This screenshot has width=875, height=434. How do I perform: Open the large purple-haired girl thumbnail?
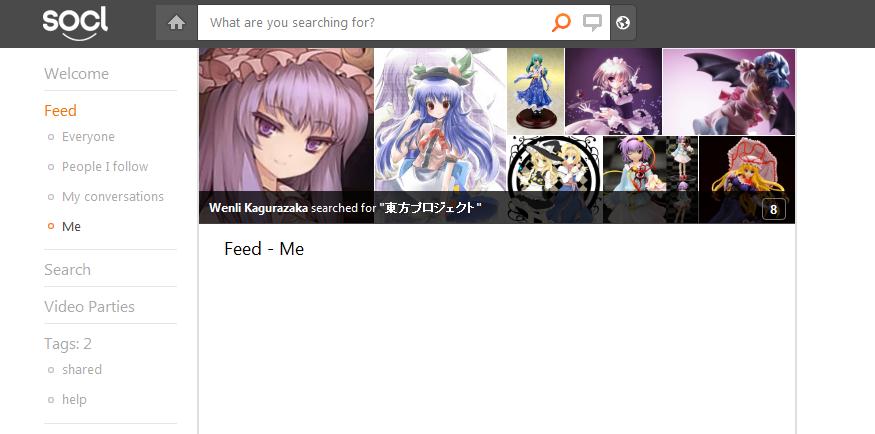tap(286, 136)
